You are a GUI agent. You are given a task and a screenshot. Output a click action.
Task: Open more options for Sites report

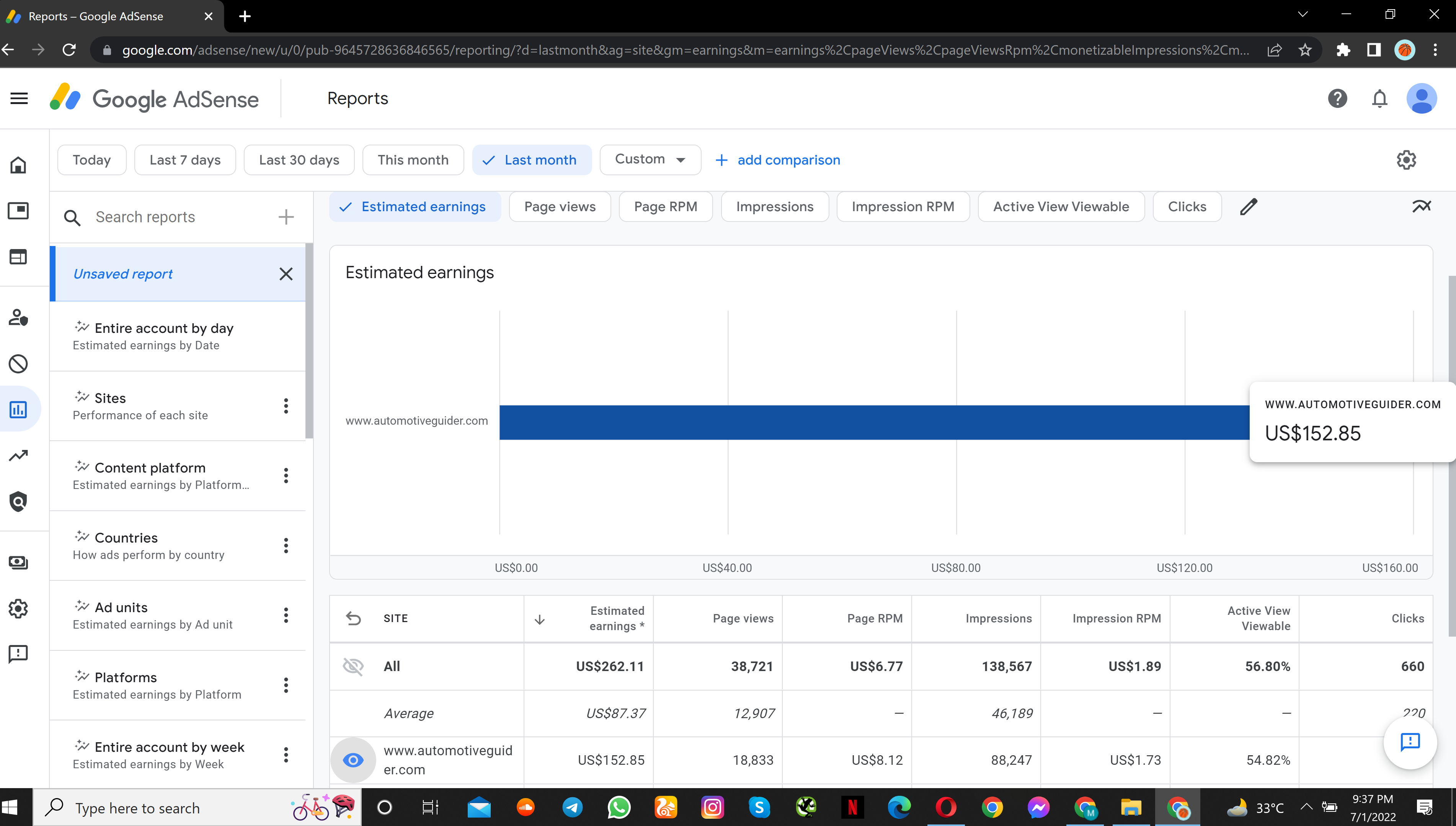pyautogui.click(x=286, y=406)
